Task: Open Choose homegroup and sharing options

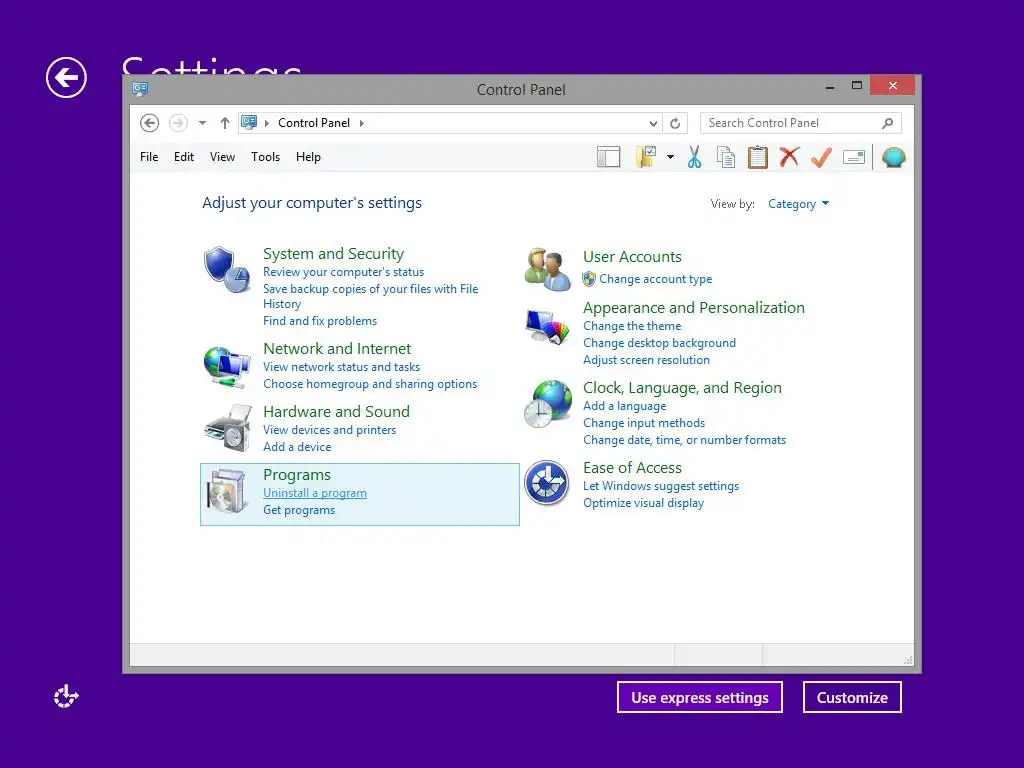Action: tap(370, 384)
